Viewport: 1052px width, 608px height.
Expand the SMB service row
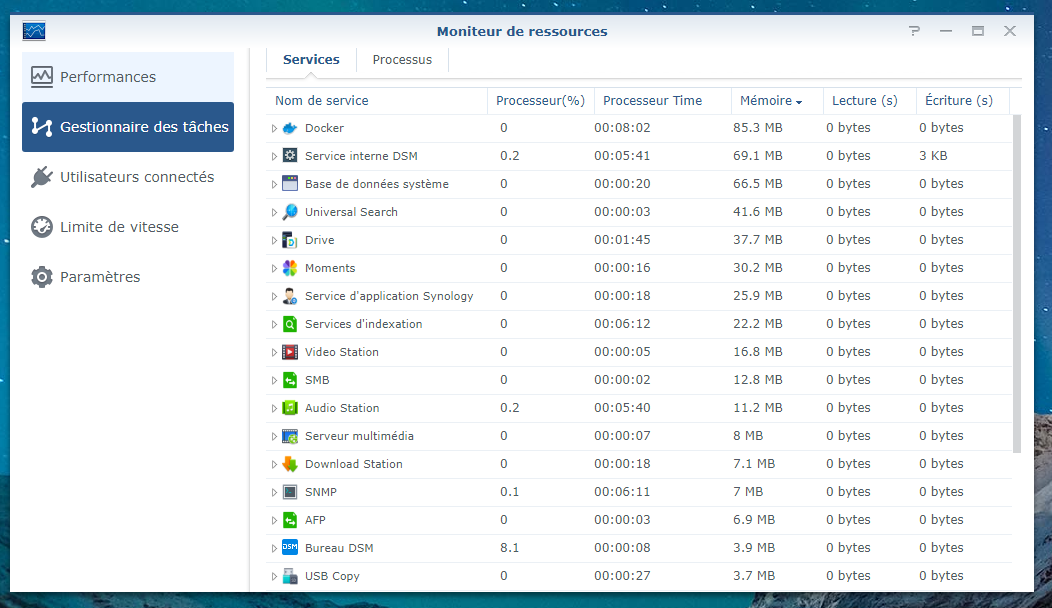274,380
